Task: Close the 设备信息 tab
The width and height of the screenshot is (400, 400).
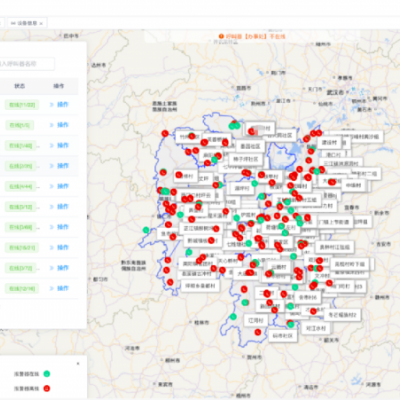Action: [x=41, y=23]
